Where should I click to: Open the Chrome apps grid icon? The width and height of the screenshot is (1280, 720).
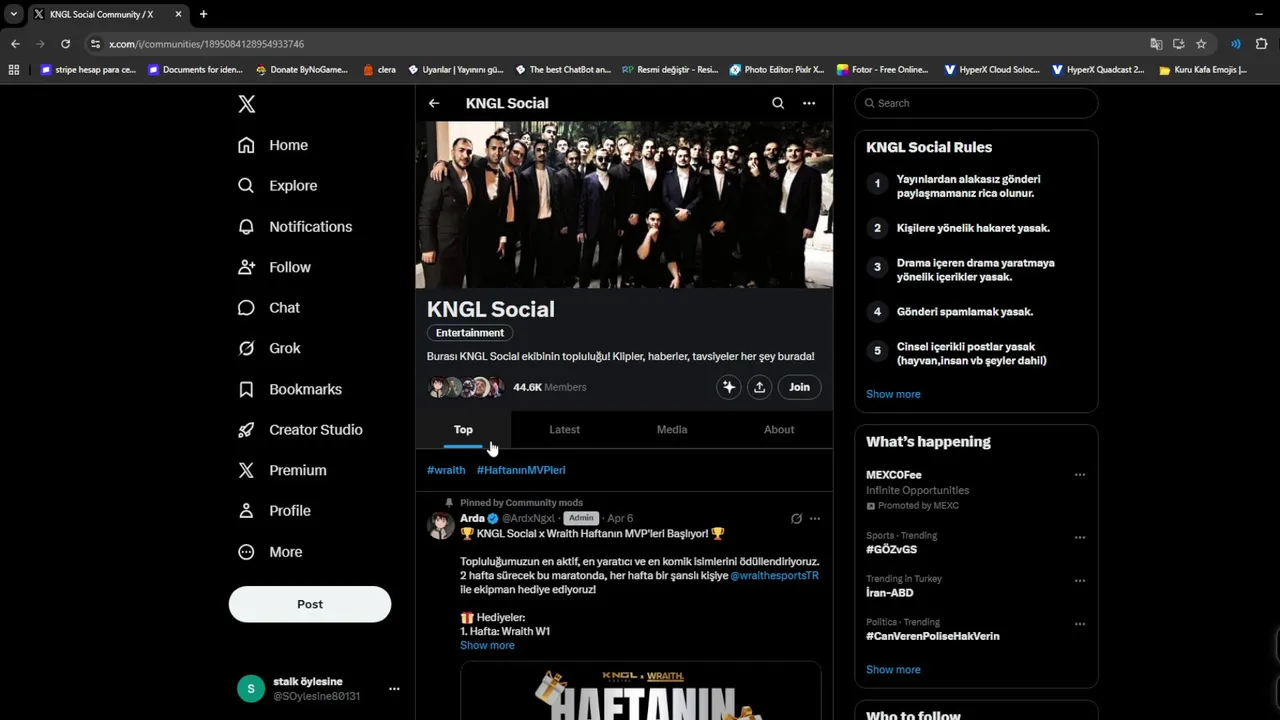[13, 70]
